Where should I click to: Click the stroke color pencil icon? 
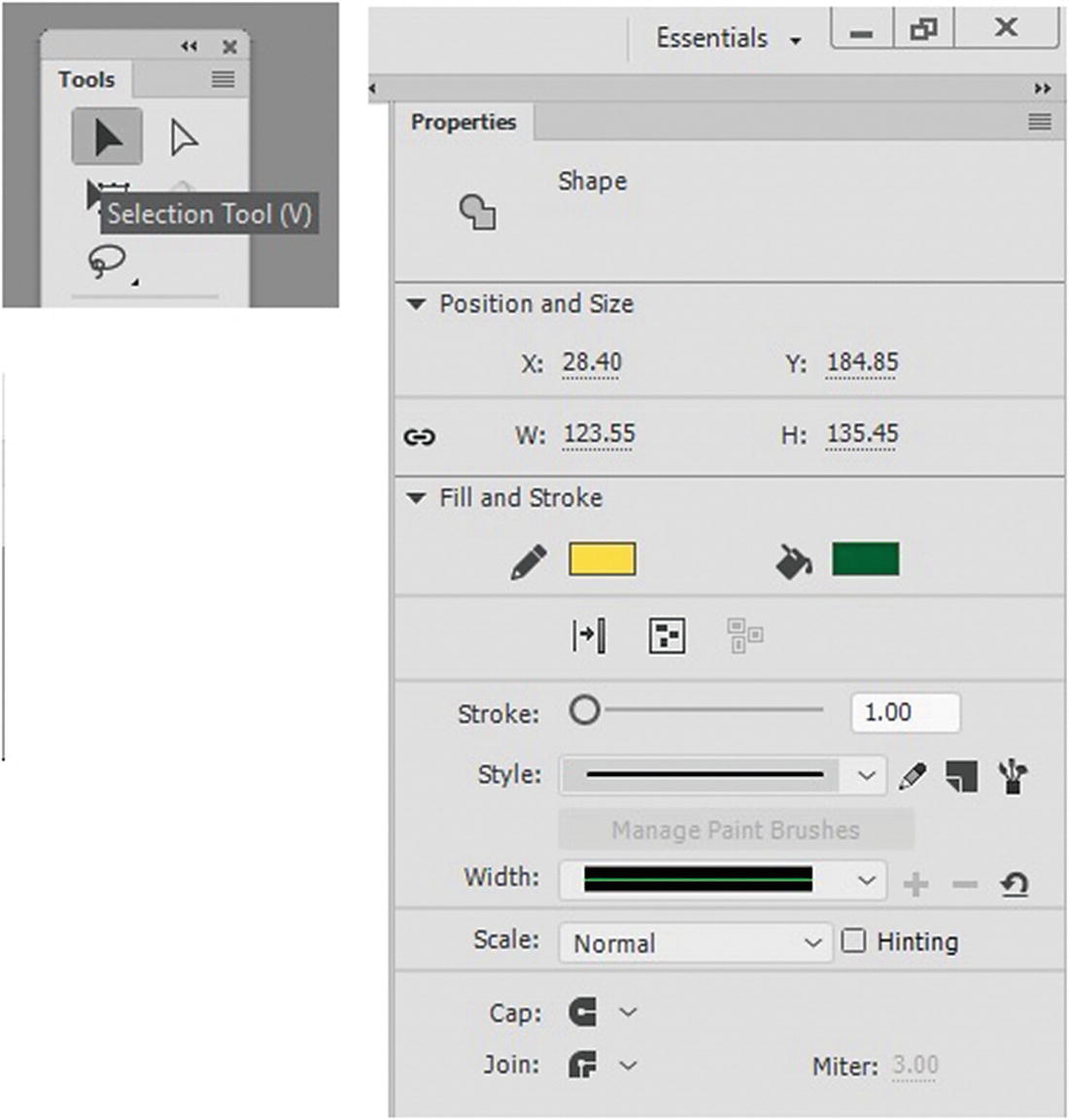tap(529, 561)
